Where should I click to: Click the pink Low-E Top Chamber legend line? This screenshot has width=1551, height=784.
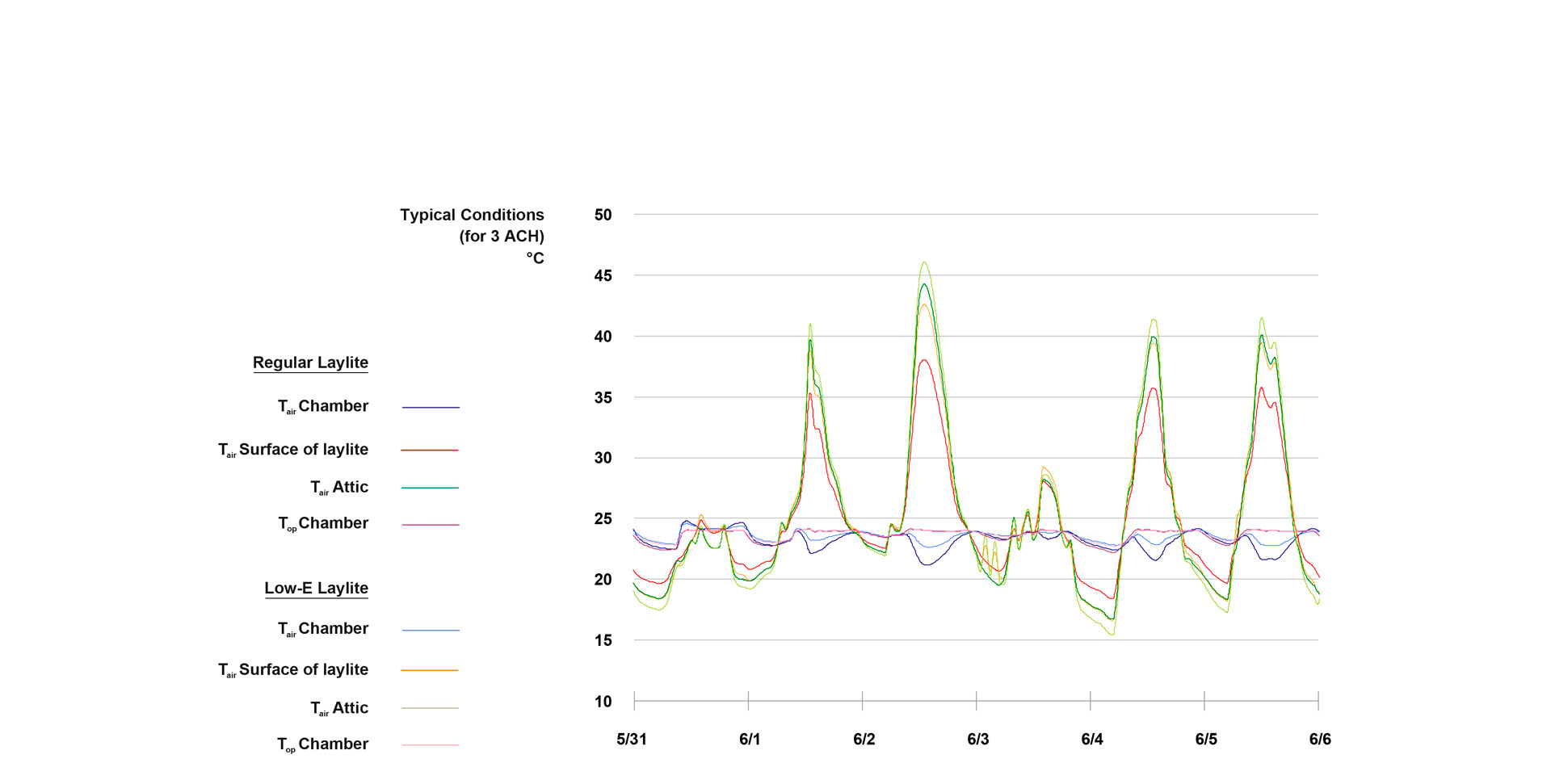click(x=430, y=744)
